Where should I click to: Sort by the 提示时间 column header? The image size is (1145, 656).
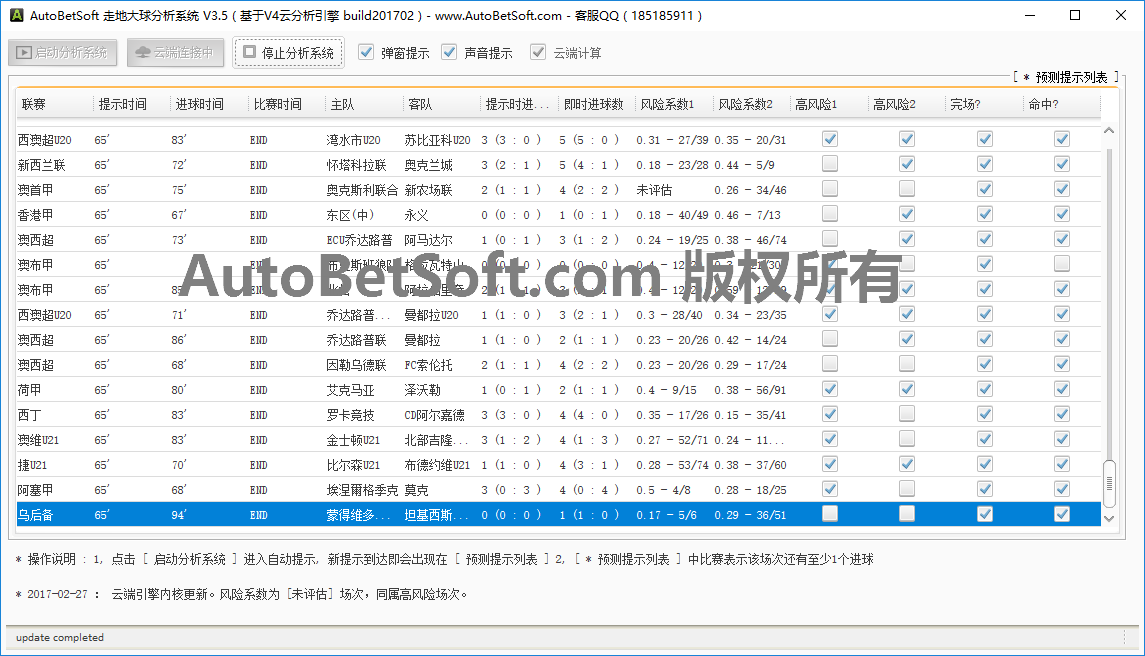131,104
